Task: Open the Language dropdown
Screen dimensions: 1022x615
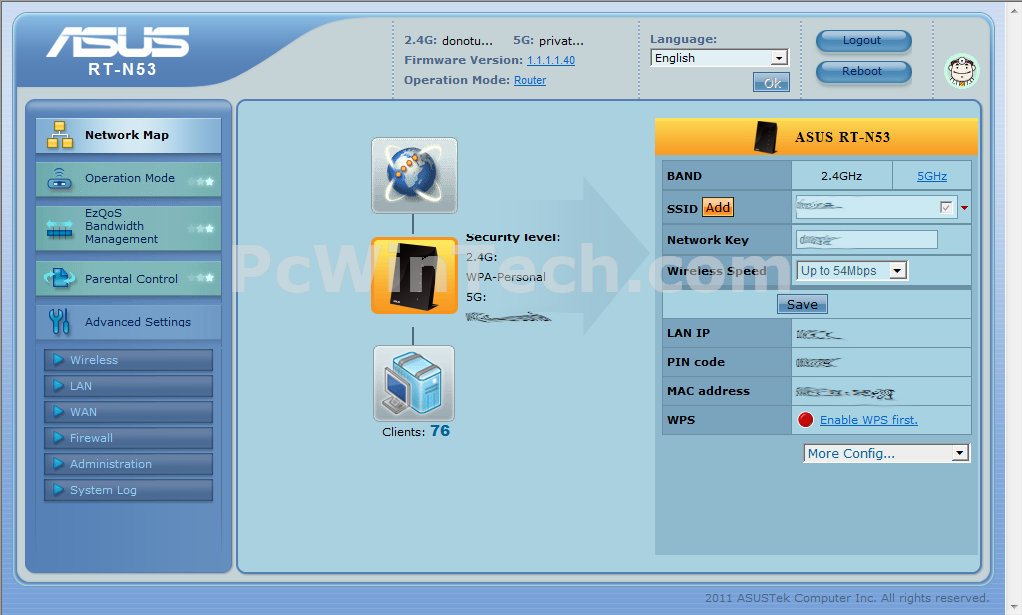Action: click(x=719, y=58)
